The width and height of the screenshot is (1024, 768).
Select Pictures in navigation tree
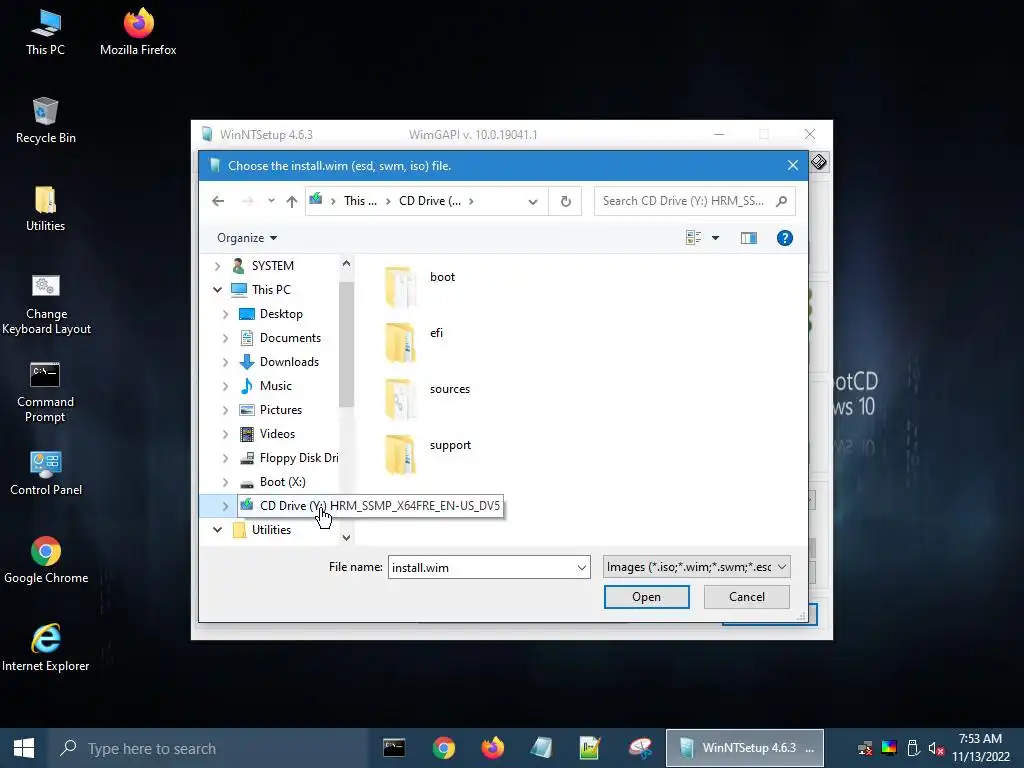click(x=280, y=410)
